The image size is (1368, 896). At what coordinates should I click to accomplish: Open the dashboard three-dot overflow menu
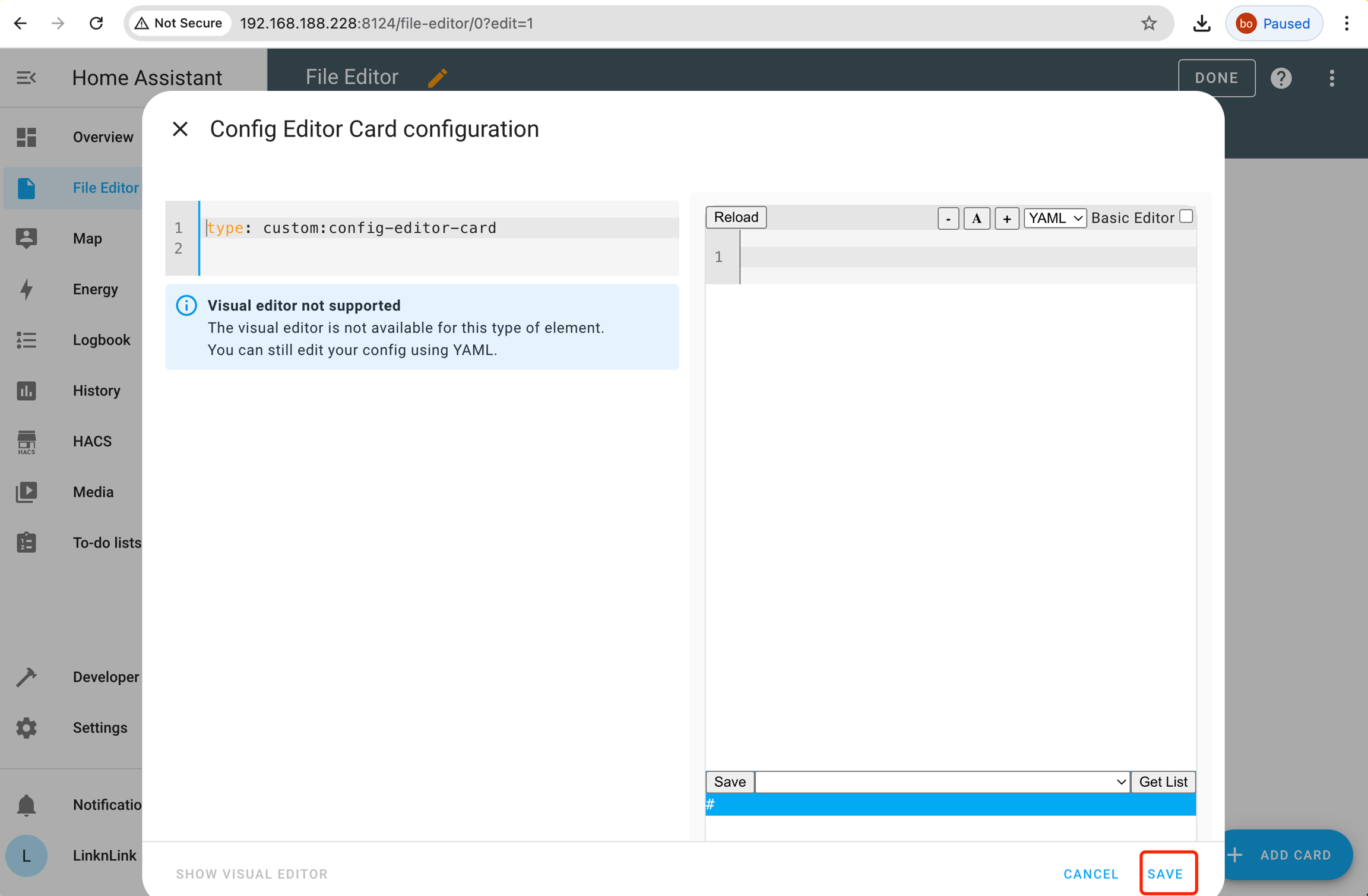point(1332,78)
